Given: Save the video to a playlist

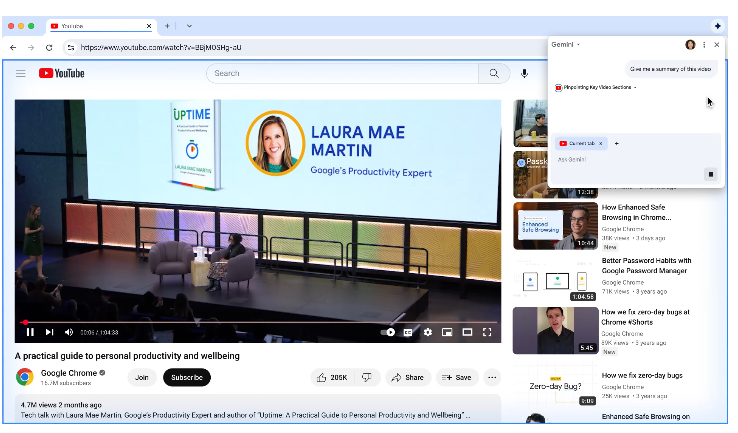Looking at the screenshot, I should tap(457, 377).
